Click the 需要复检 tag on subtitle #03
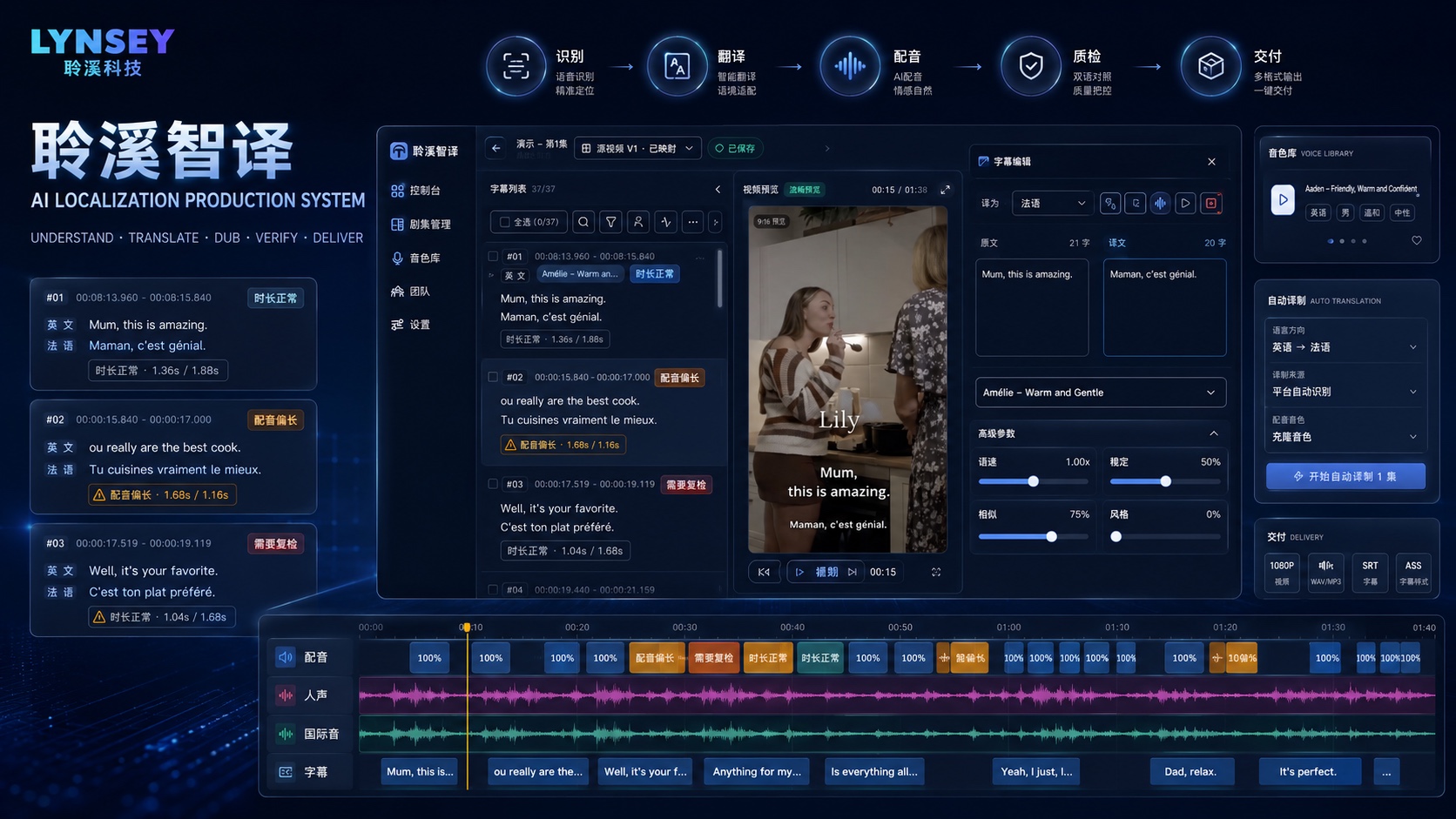 (686, 485)
